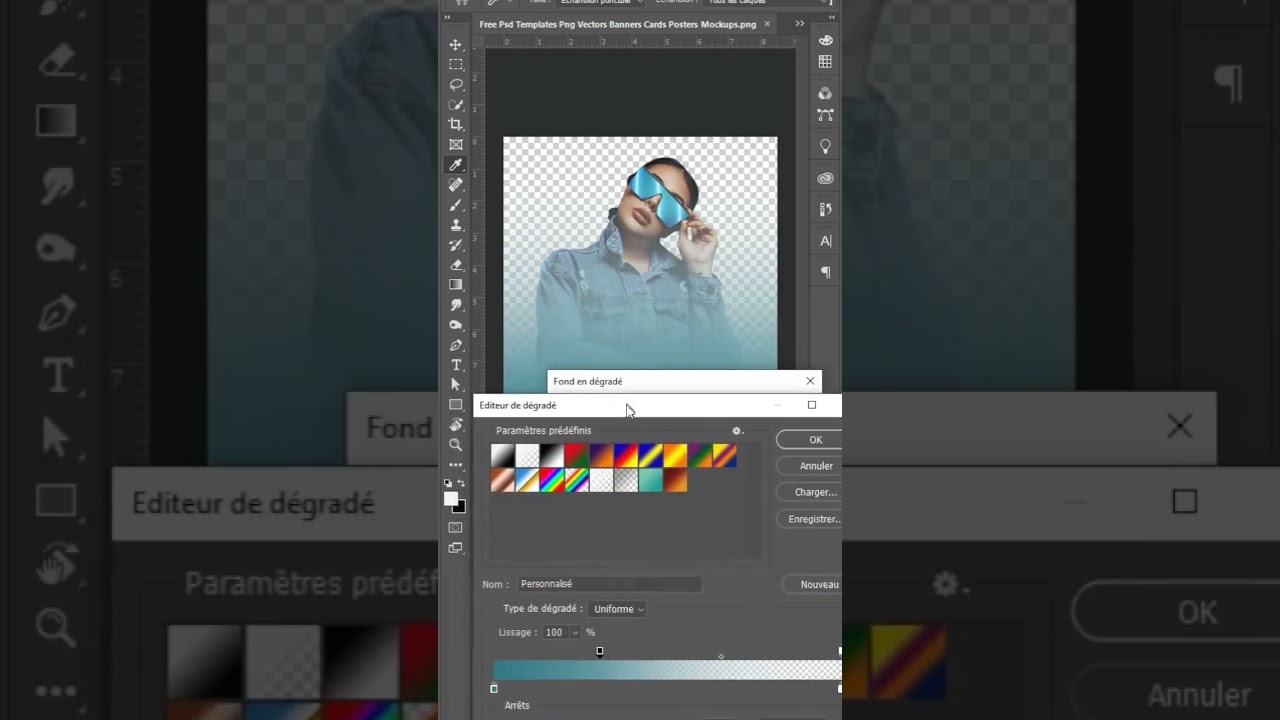Select the teal color stop below gradient bar
Screen dimensions: 1280x720
coord(494,689)
